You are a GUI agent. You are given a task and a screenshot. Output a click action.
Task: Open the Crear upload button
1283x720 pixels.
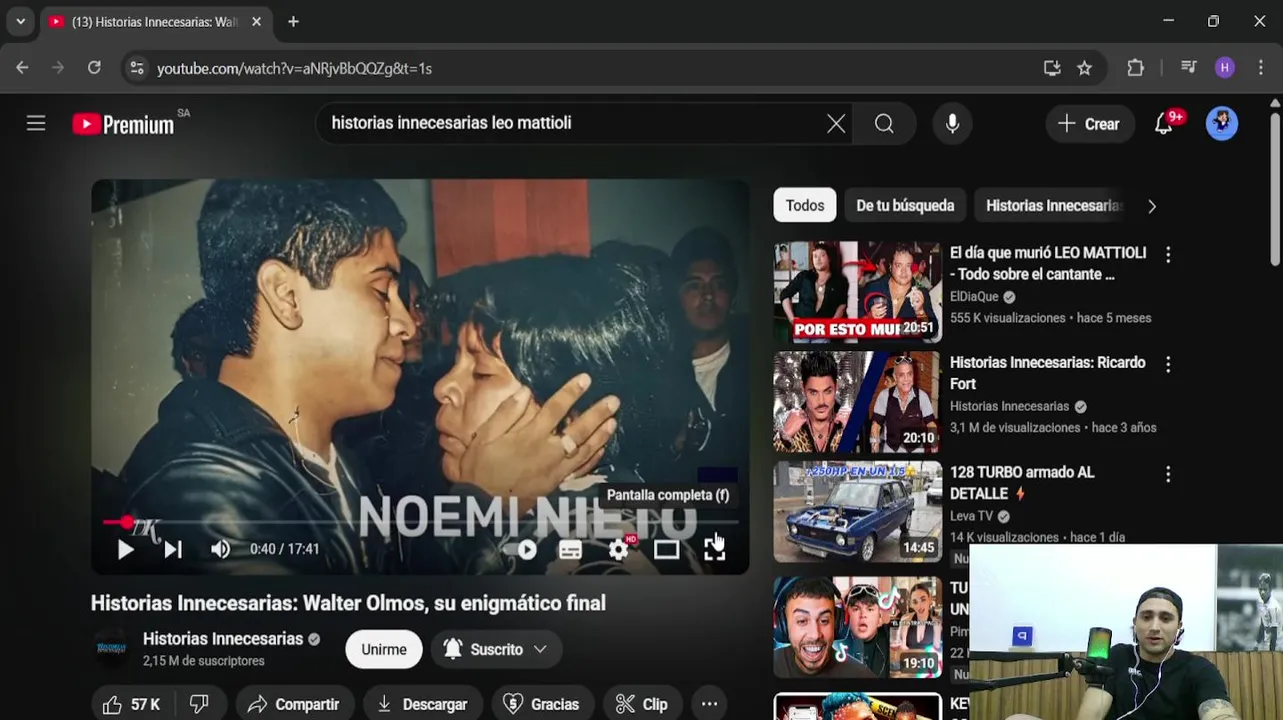point(1089,124)
